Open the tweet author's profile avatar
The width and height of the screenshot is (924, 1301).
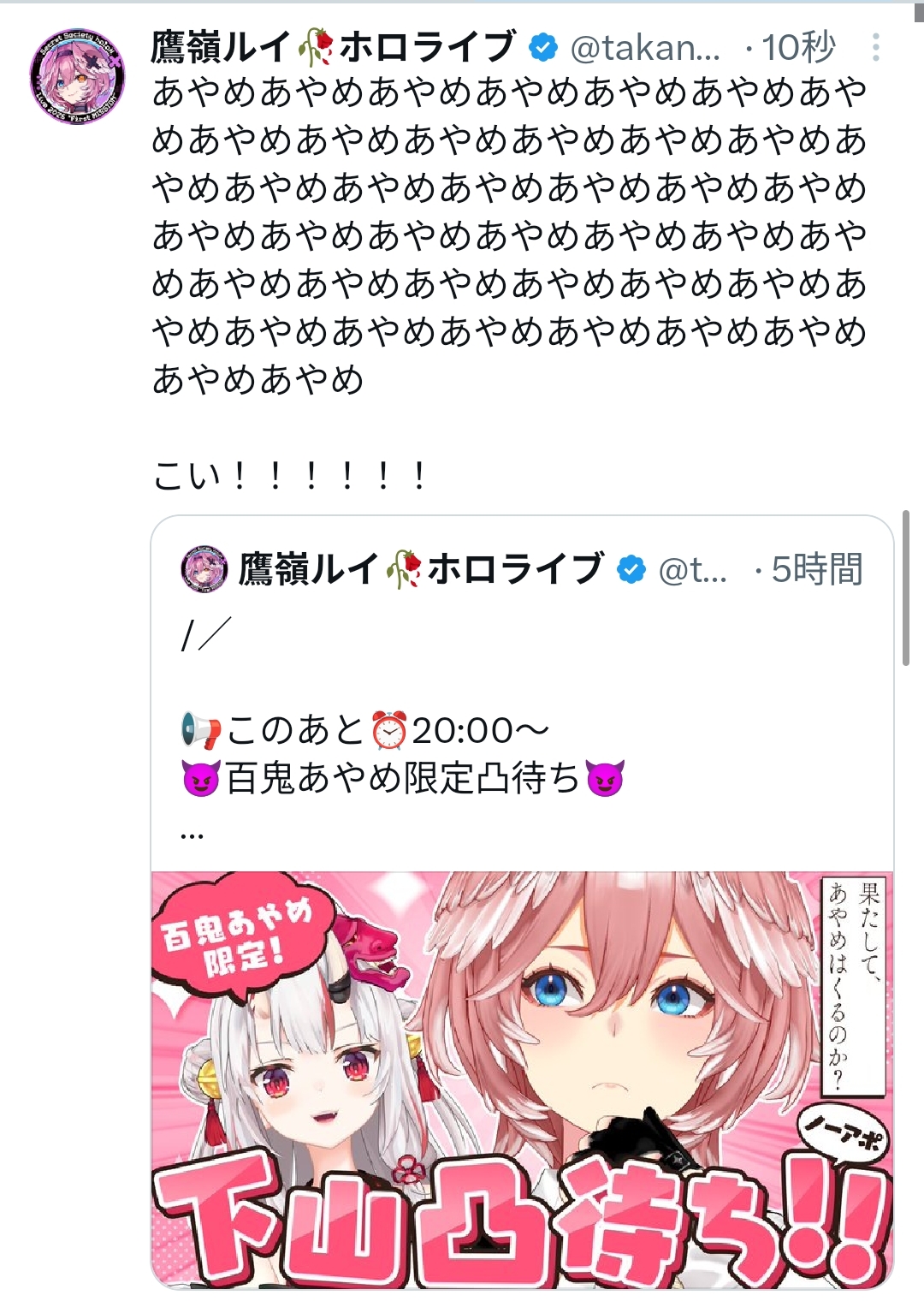(x=77, y=77)
